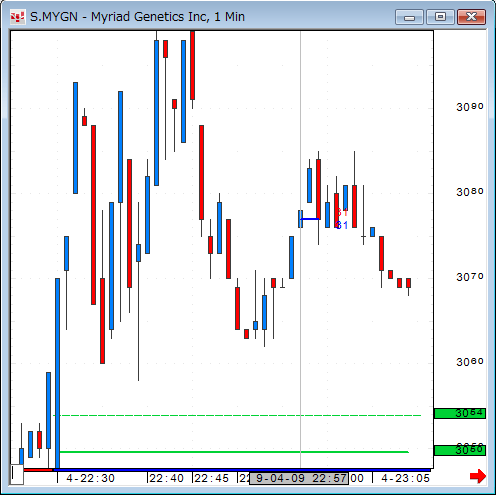Click the 22:45 time axis label
Screen dimensions: 496x495
tap(211, 478)
